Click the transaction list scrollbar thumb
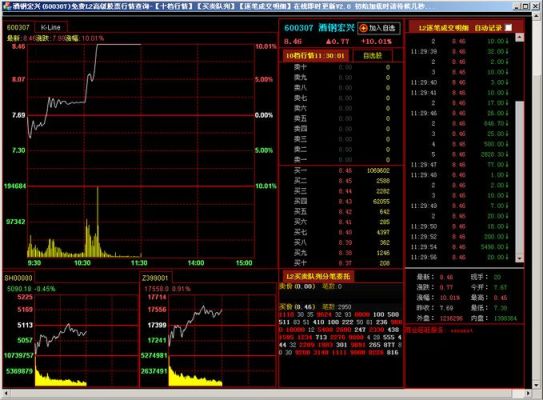Viewport: 543px width, 400px height. click(519, 177)
